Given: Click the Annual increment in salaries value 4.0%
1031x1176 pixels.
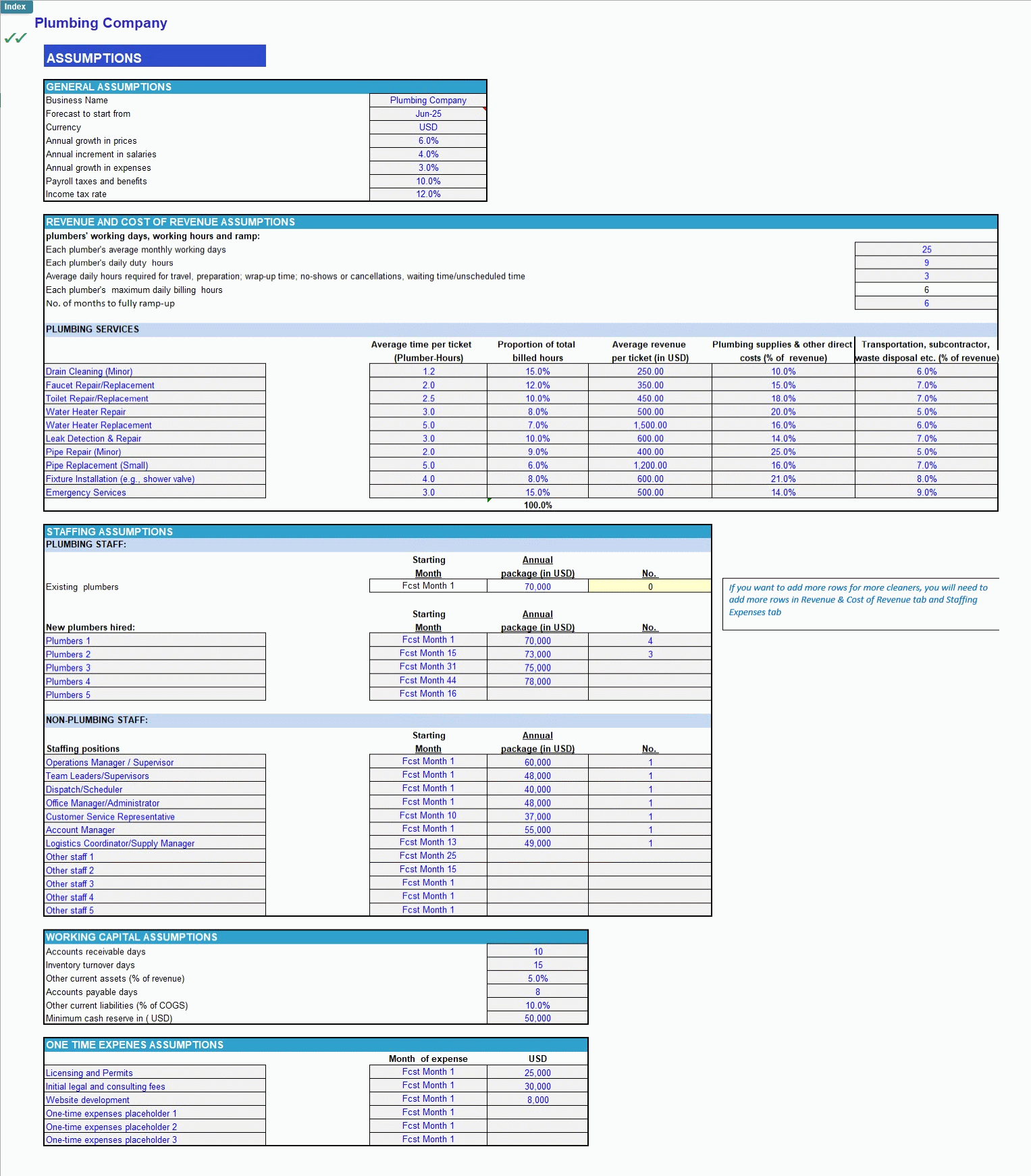Looking at the screenshot, I should click(428, 154).
